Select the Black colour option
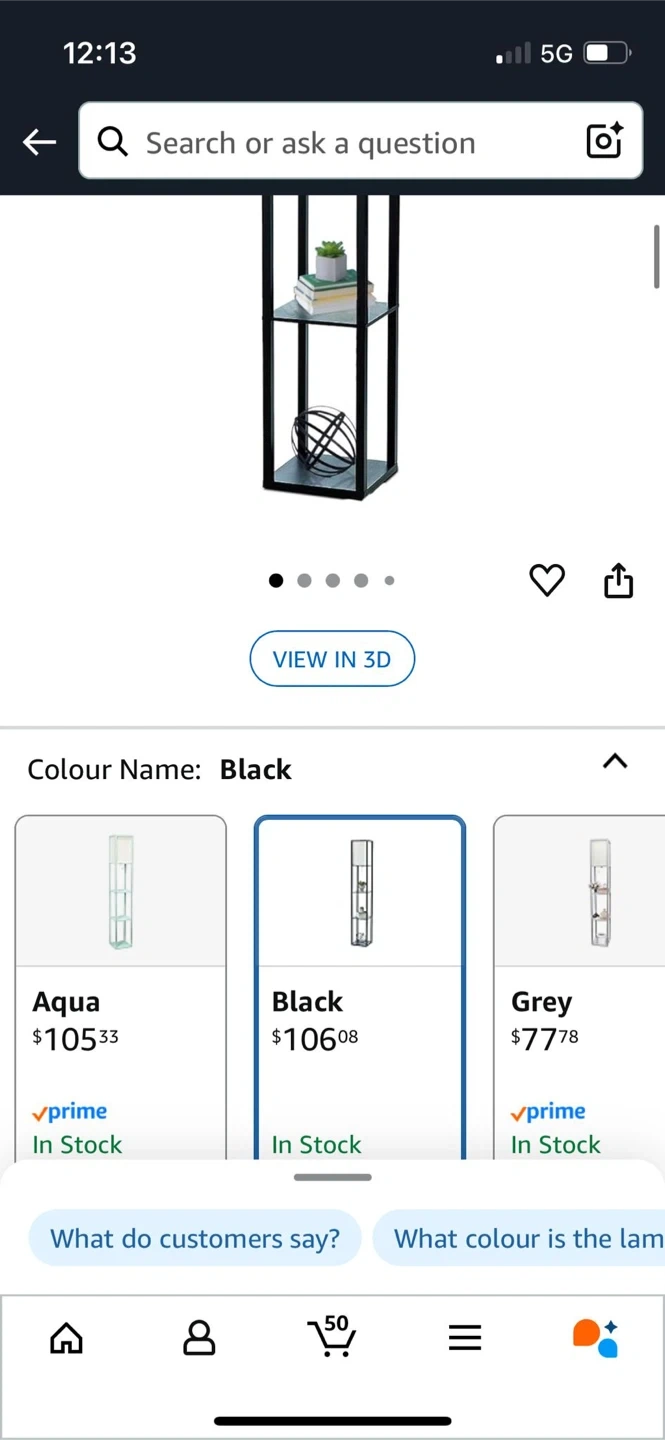This screenshot has height=1440, width=665. [360, 985]
